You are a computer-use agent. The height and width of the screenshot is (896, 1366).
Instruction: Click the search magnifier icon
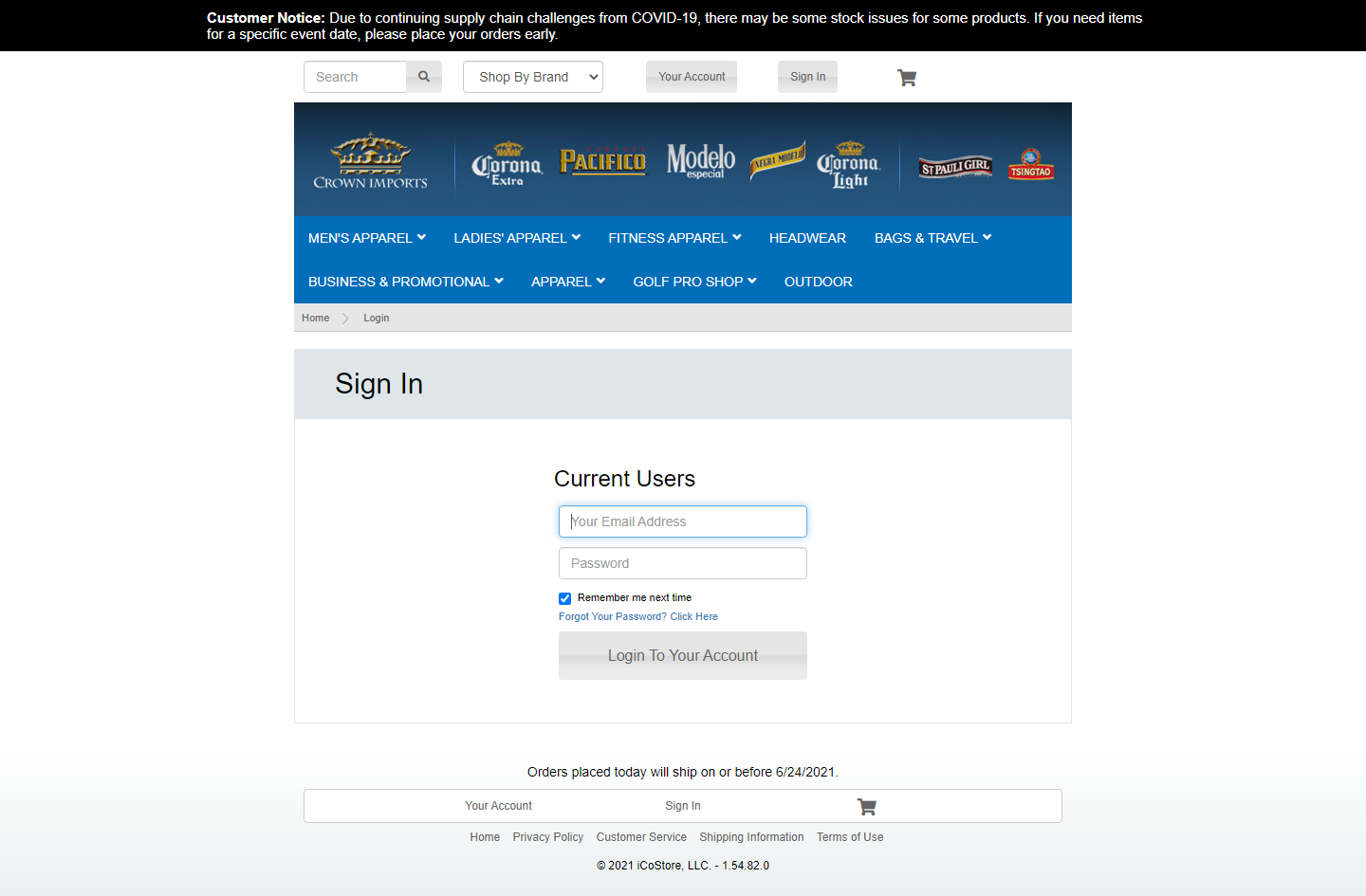click(x=424, y=77)
